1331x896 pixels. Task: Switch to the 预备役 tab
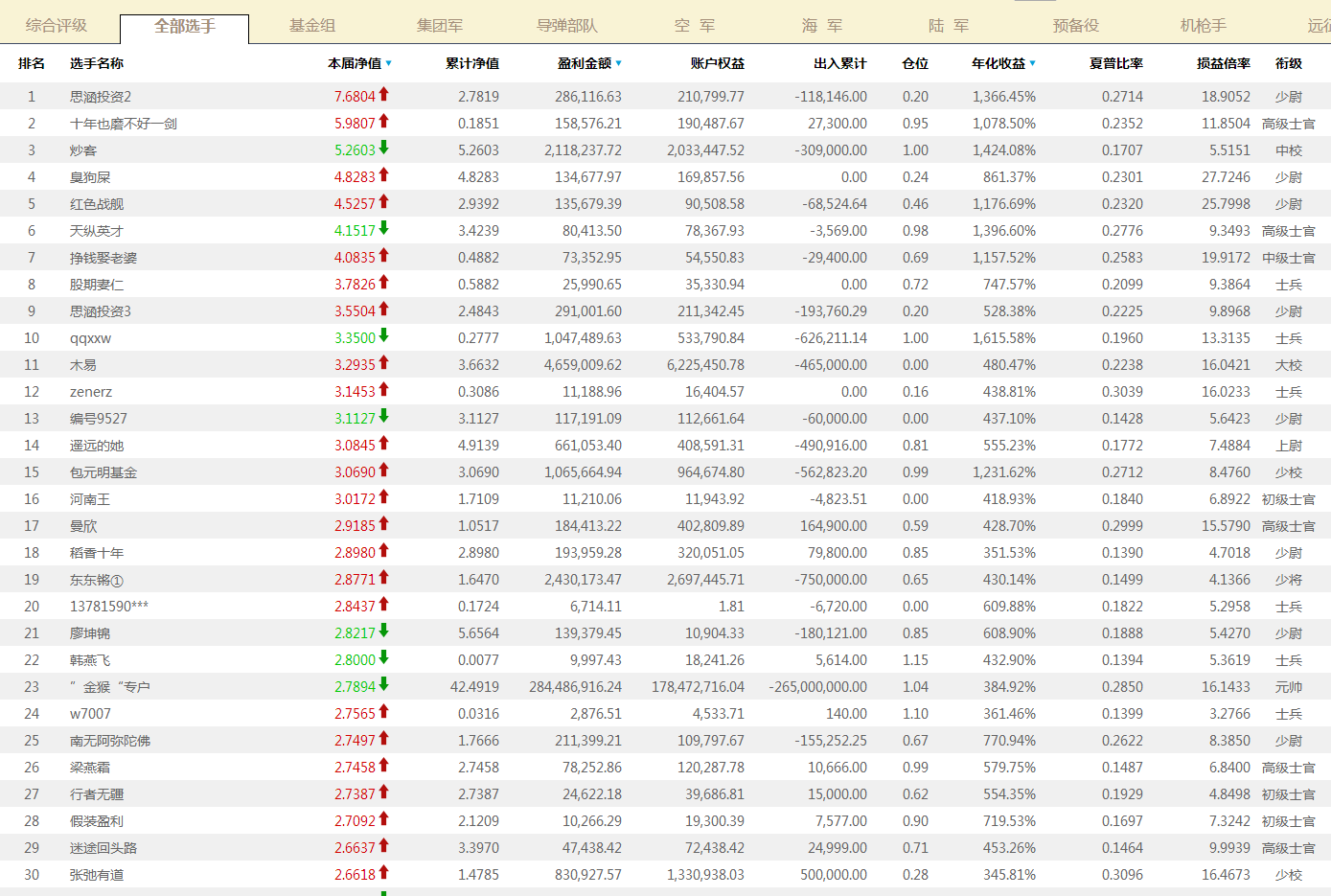point(1076,26)
